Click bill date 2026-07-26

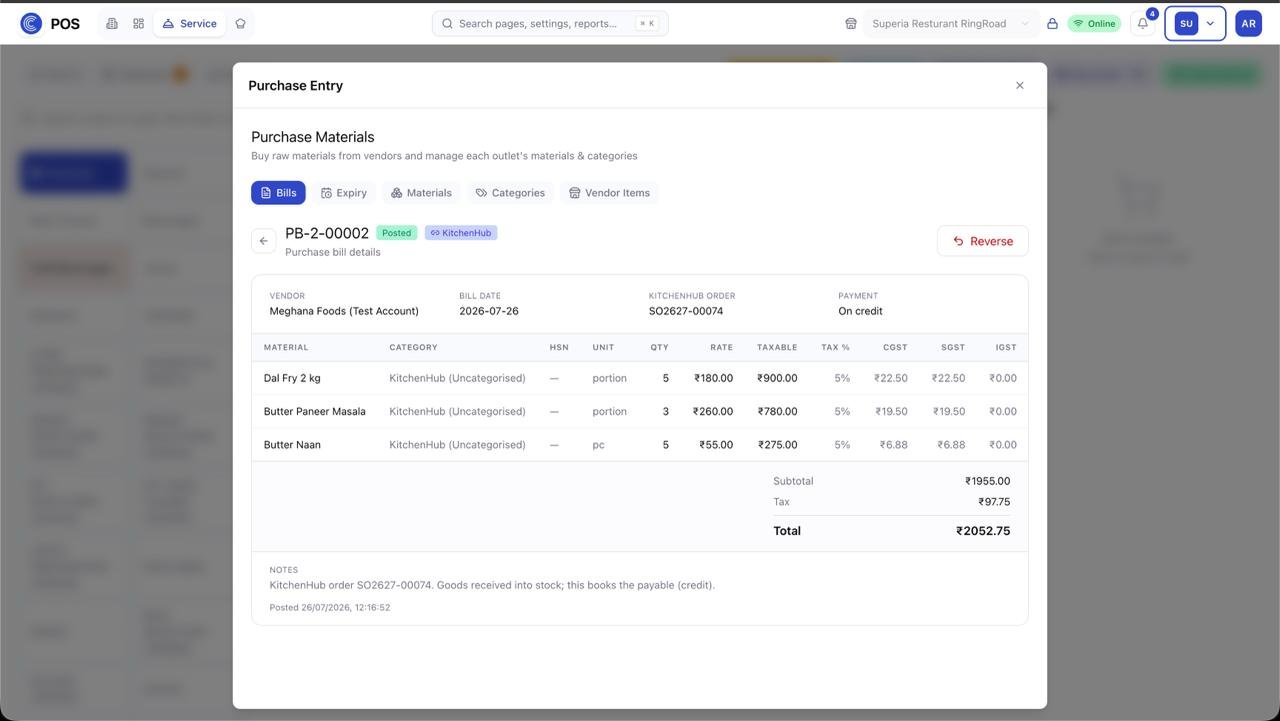(489, 311)
